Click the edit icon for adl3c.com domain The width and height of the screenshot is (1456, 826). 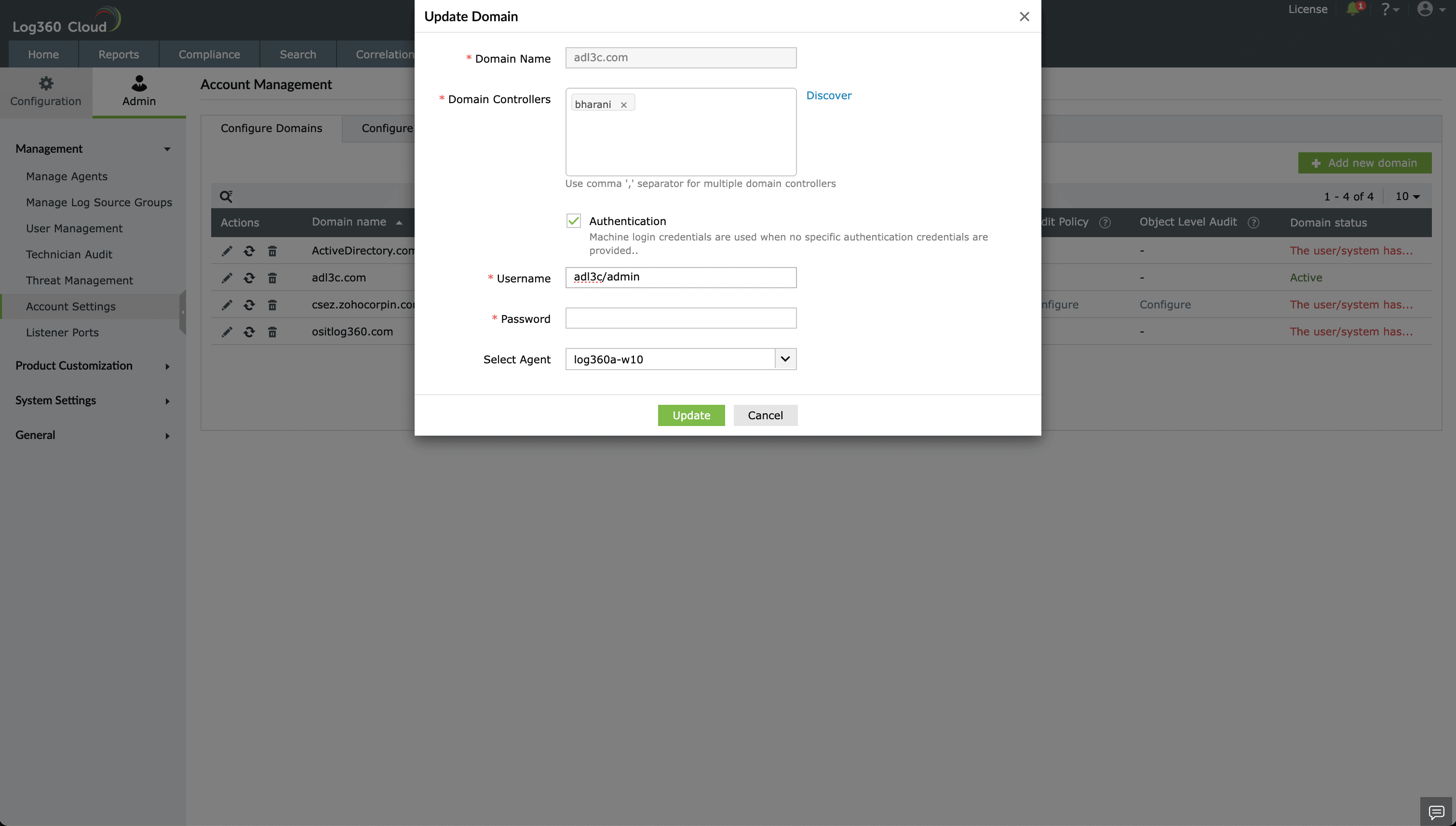[225, 277]
